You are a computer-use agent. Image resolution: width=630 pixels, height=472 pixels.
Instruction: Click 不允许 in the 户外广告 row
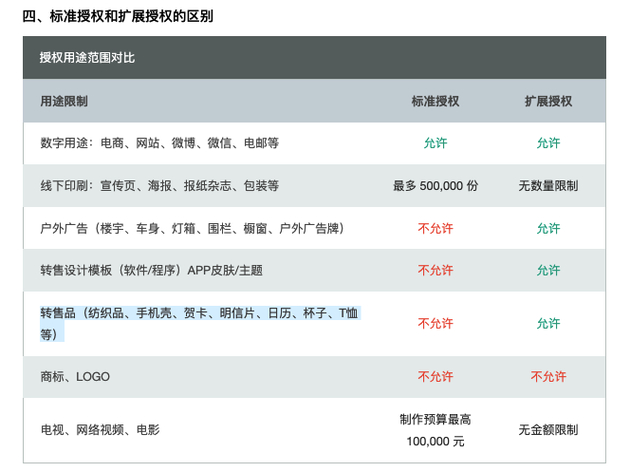tap(435, 229)
